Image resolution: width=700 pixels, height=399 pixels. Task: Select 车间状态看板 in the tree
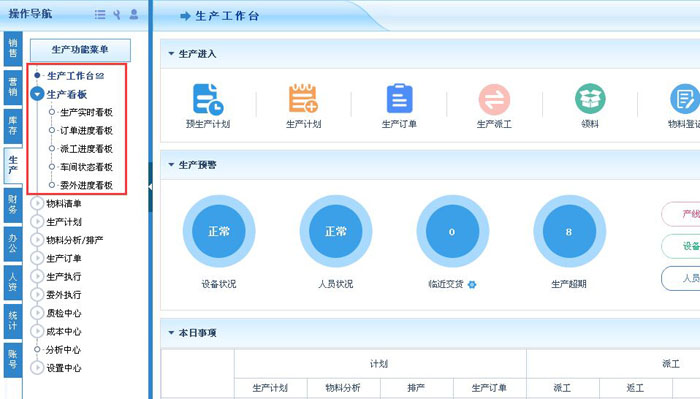tap(86, 167)
